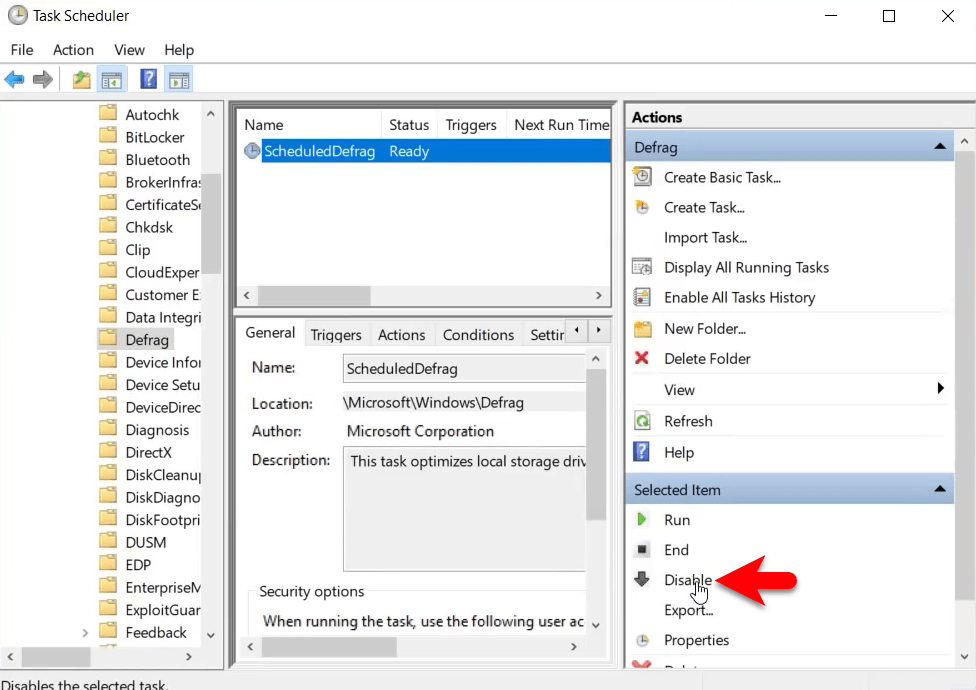
Task: Click Disable for the selected task
Action: [x=688, y=580]
